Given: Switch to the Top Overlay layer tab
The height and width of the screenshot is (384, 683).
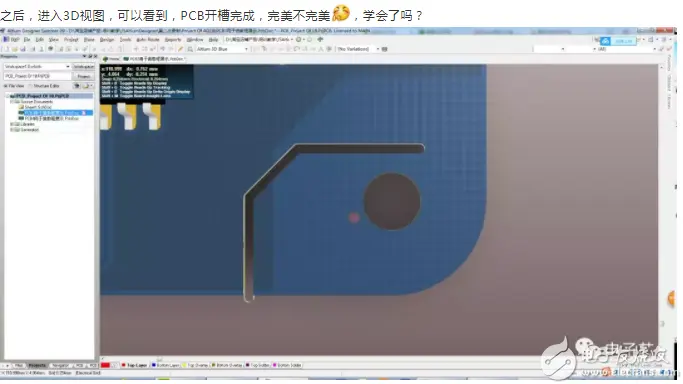Looking at the screenshot, I should click(195, 365).
